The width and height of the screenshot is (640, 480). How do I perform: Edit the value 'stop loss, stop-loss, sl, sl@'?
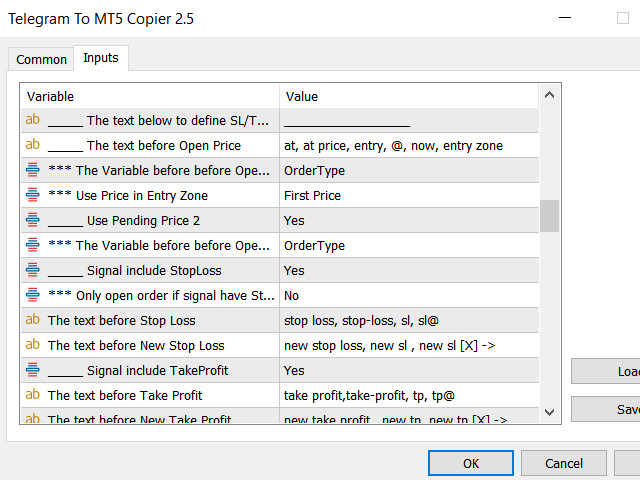tap(409, 320)
